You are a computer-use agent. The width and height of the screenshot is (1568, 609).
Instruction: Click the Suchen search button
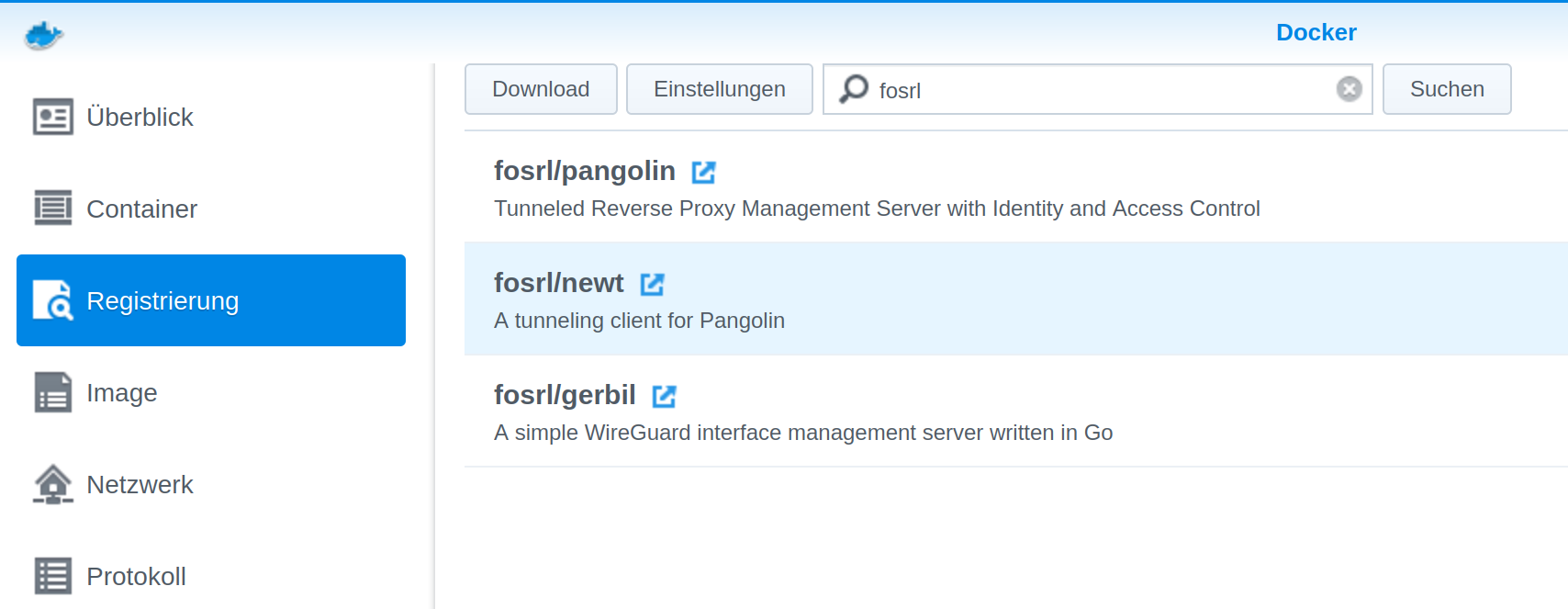[1447, 89]
